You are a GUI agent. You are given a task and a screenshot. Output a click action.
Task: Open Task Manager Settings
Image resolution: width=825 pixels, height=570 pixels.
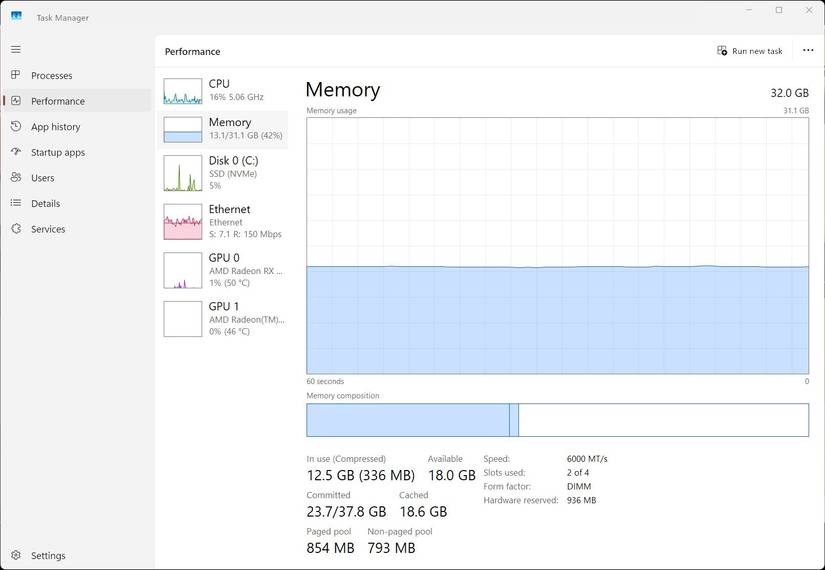[77, 555]
